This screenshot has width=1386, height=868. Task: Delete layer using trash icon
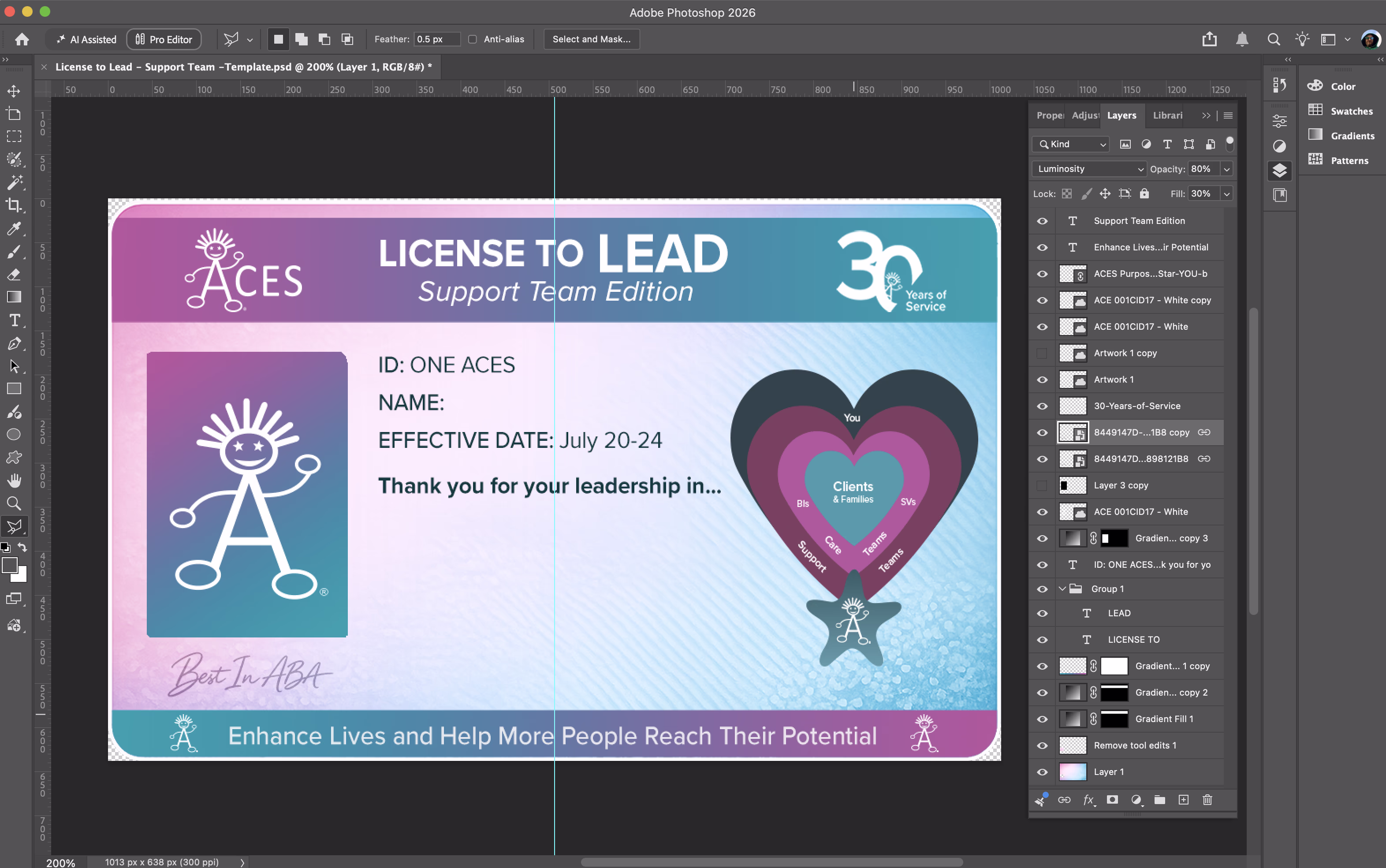1207,800
